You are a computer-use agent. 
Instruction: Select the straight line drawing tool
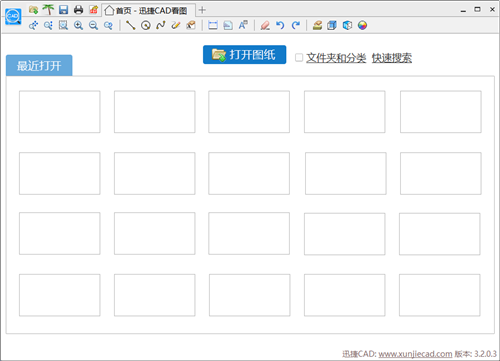point(130,25)
